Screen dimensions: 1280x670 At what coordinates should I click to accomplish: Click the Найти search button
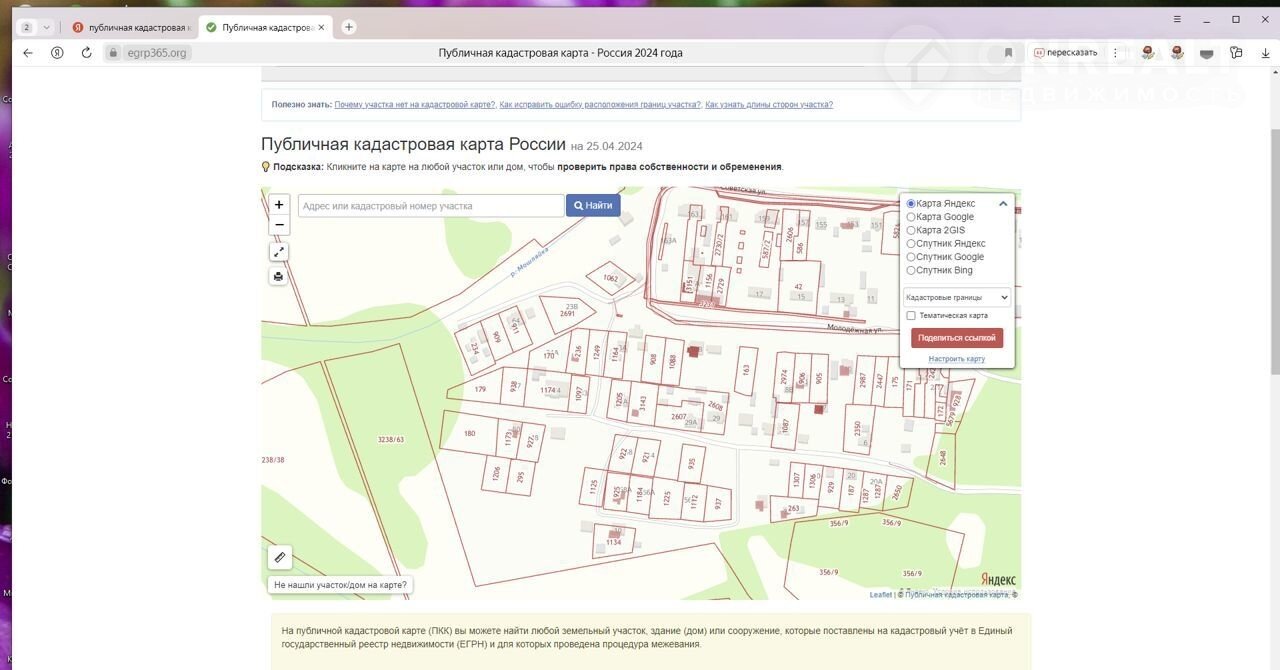593,206
